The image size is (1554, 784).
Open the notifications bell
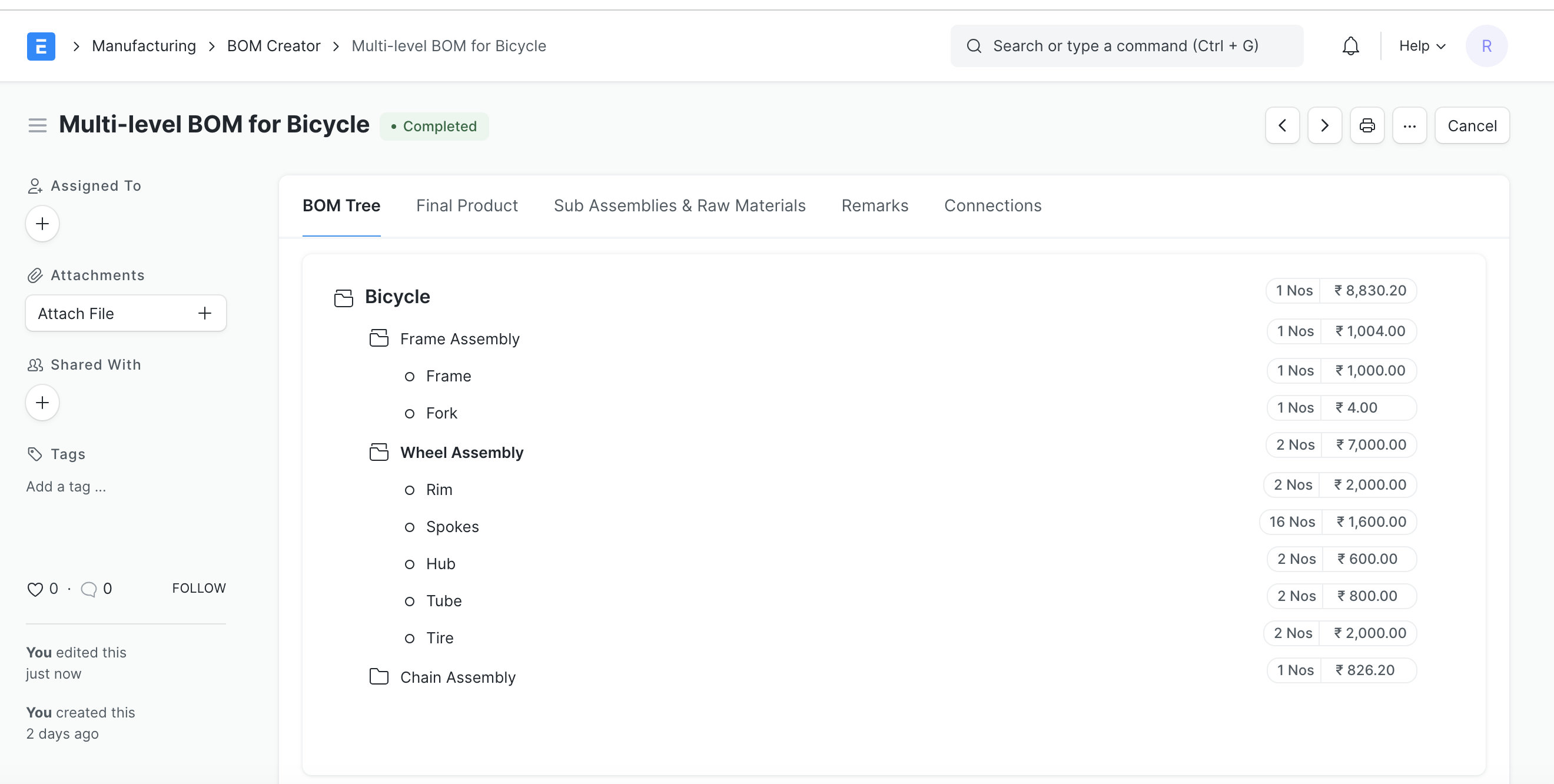pyautogui.click(x=1350, y=45)
